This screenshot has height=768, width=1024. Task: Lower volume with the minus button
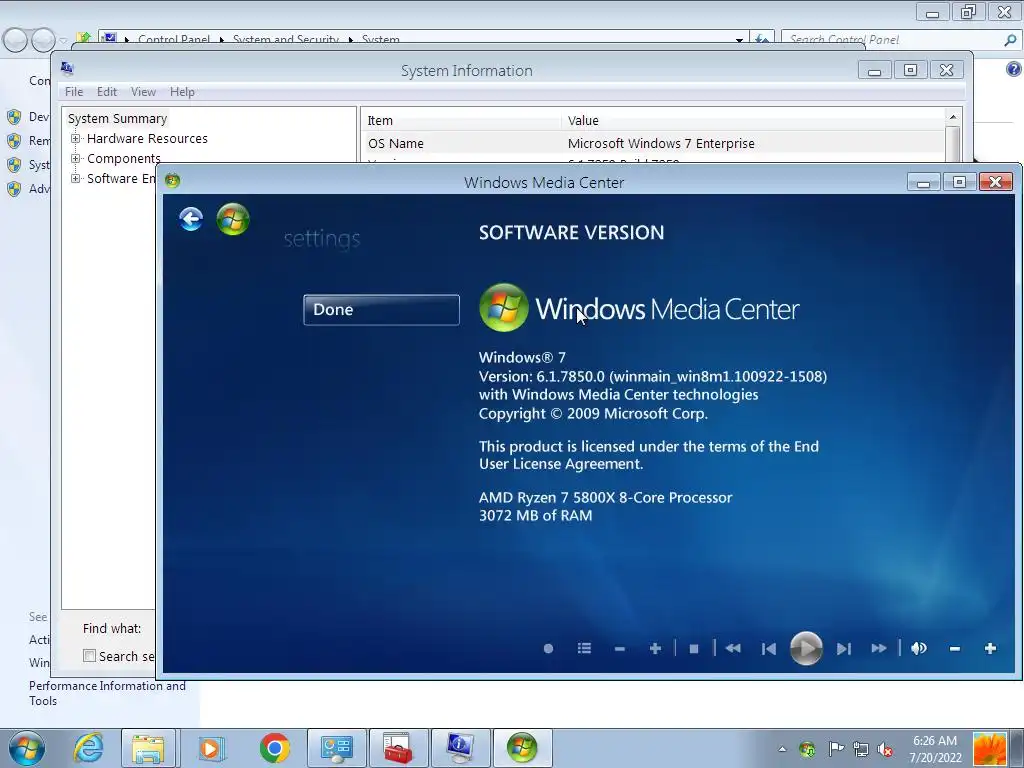tap(955, 648)
